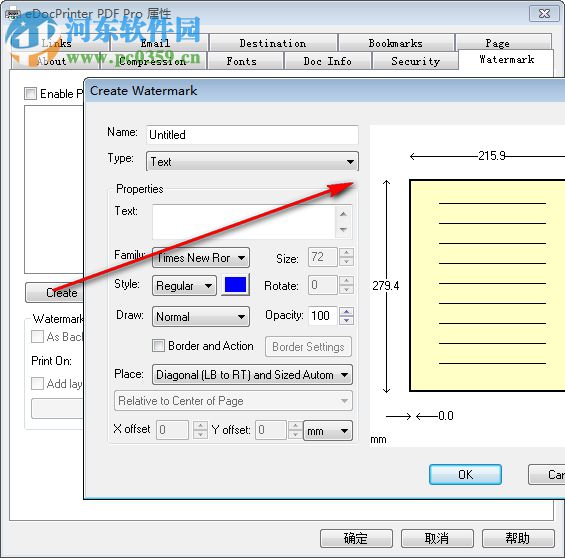Screen dimensions: 565x558
Task: Click the Opacity field showing 100
Action: pyautogui.click(x=322, y=316)
